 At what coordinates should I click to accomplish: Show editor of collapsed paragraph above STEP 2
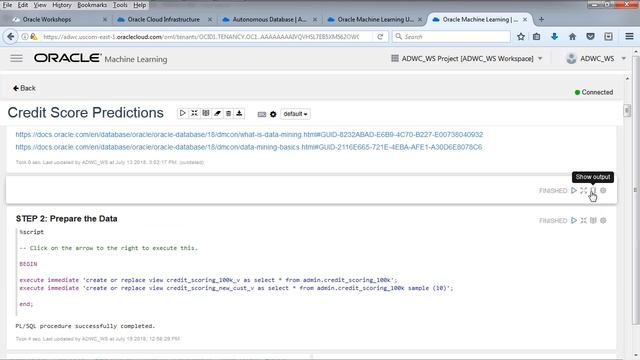(x=584, y=191)
